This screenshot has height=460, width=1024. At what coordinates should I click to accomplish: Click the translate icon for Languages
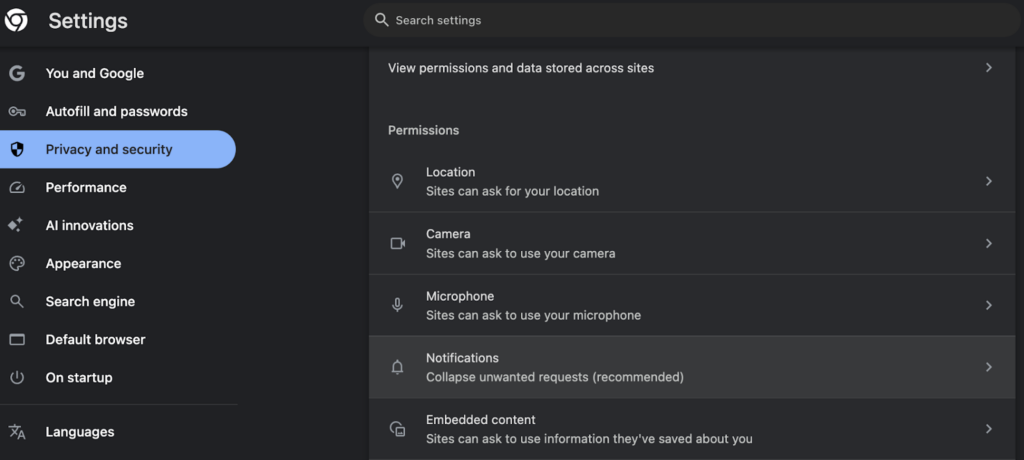point(17,432)
